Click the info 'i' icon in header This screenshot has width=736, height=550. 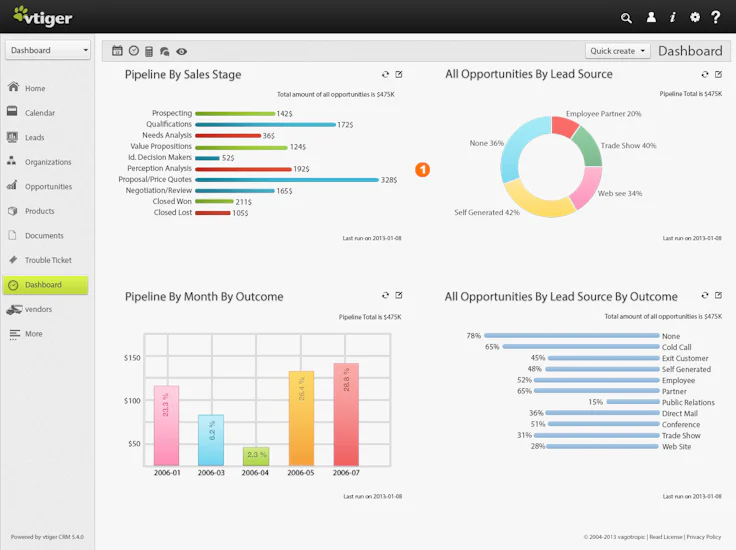tap(673, 17)
